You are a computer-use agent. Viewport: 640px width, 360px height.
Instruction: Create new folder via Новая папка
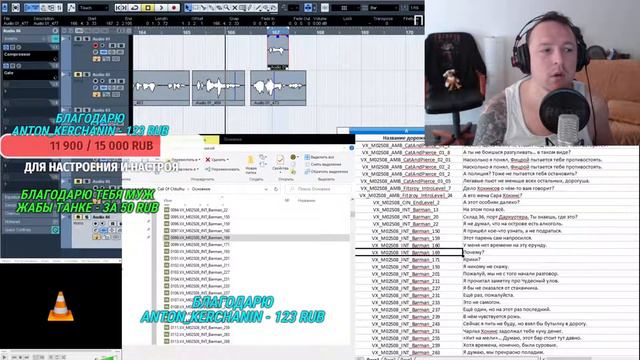point(251,164)
